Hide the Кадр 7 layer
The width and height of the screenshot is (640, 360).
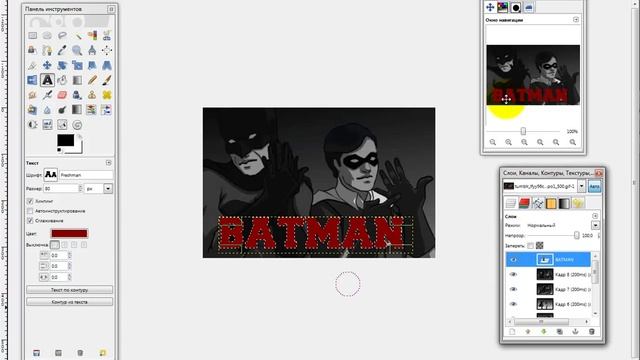tap(513, 289)
